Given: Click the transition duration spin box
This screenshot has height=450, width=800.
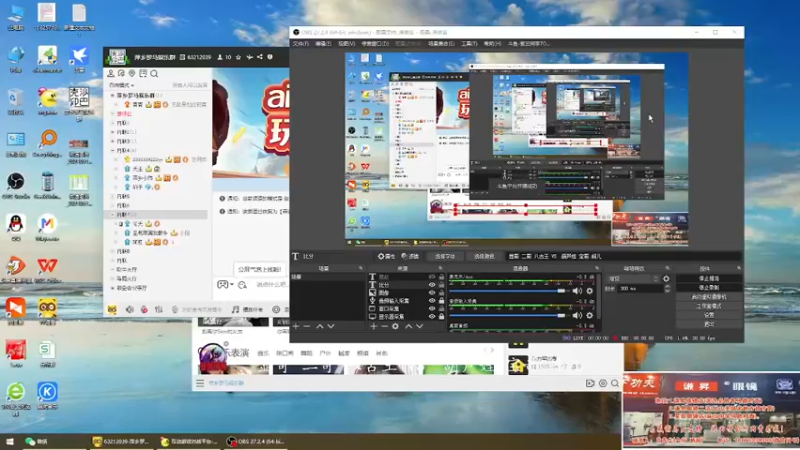Looking at the screenshot, I should (x=644, y=289).
